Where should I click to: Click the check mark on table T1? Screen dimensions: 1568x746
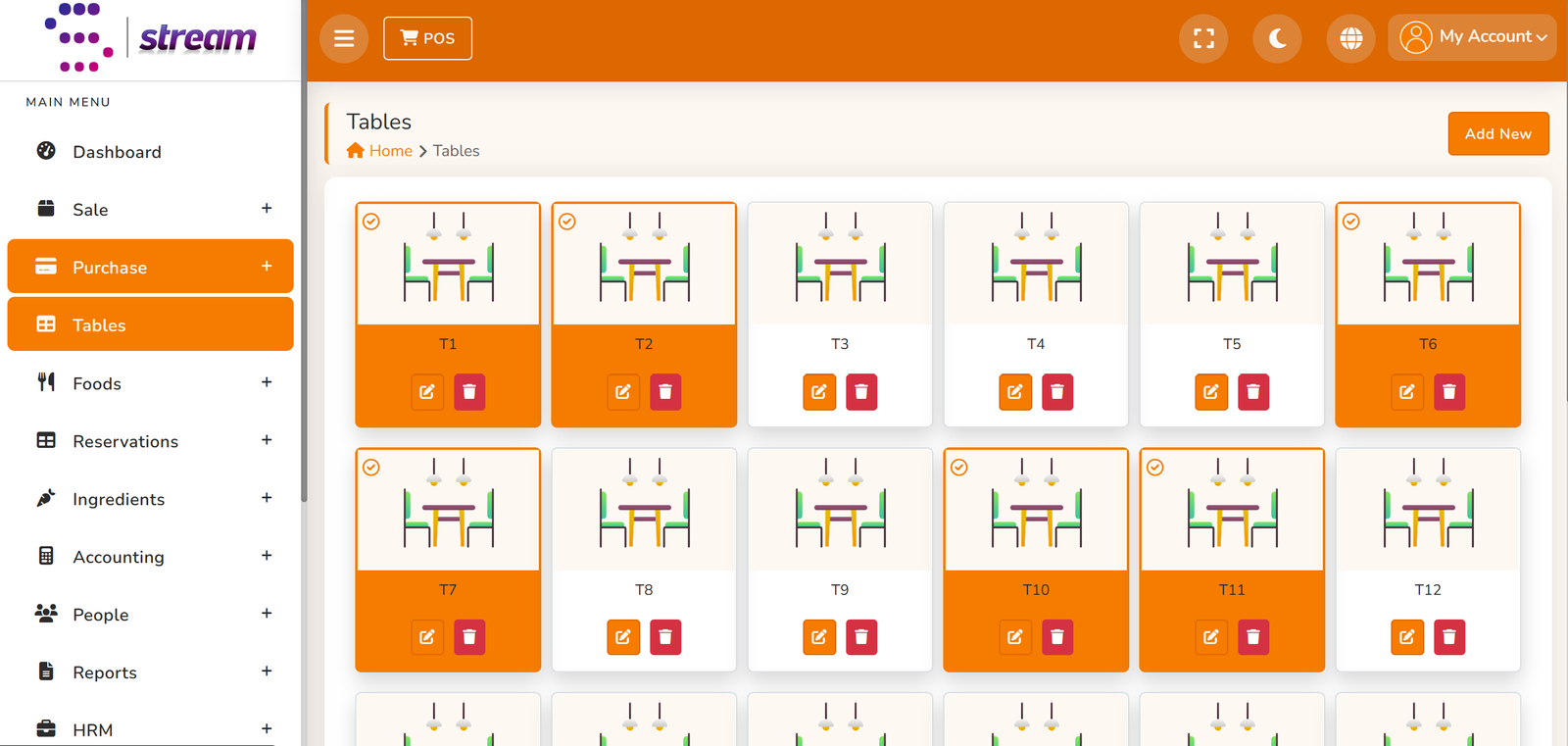tap(371, 222)
